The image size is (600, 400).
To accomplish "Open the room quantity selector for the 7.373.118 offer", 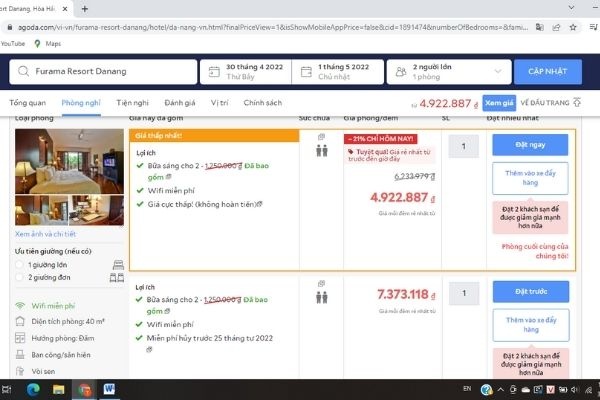I will pyautogui.click(x=463, y=293).
